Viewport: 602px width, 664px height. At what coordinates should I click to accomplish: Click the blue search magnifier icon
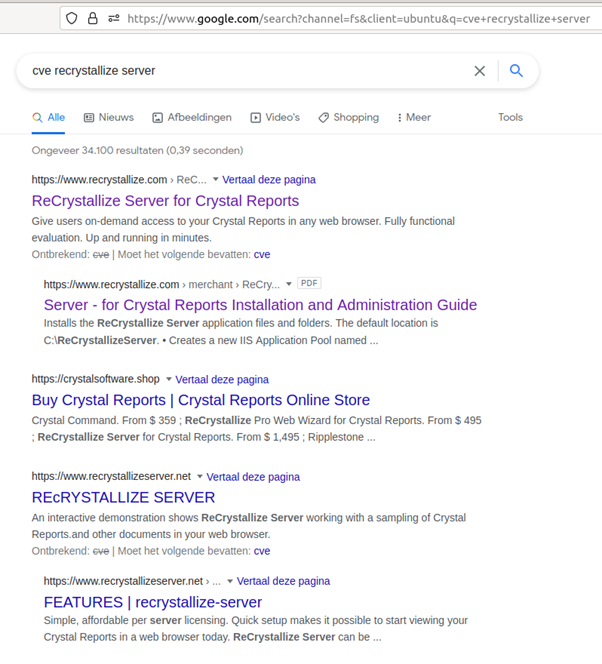point(516,71)
